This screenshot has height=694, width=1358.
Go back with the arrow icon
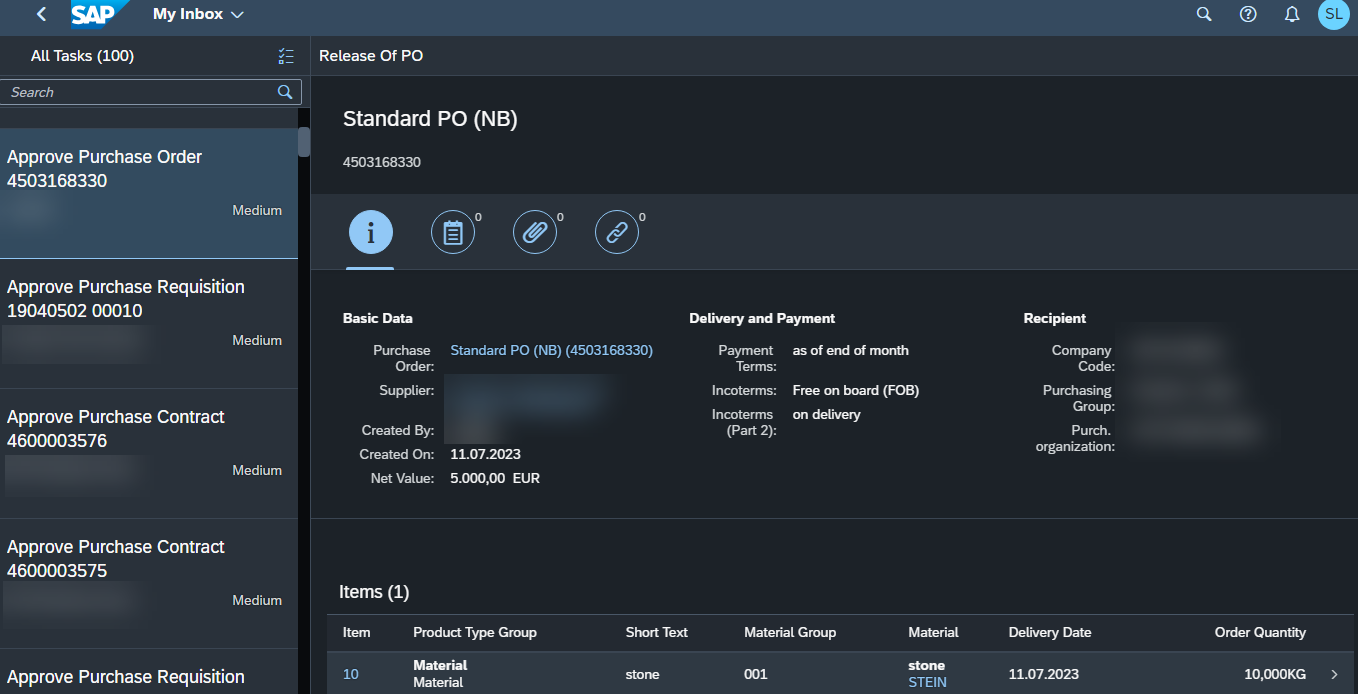coord(41,14)
